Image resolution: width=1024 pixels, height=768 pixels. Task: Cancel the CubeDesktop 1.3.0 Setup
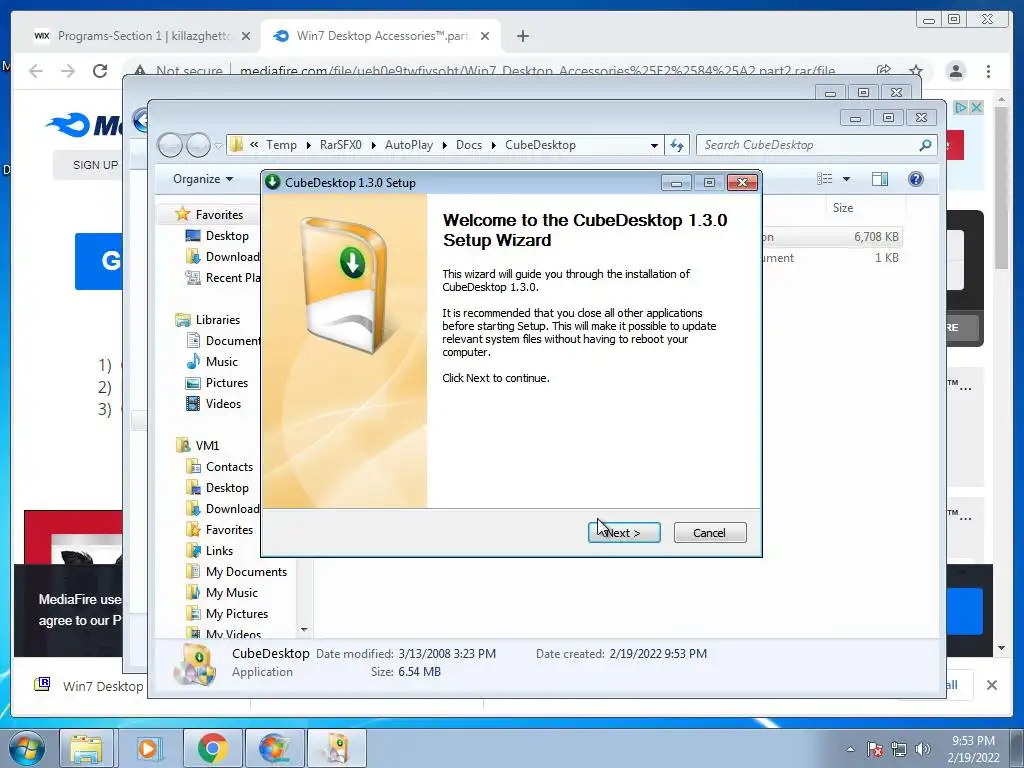point(710,533)
